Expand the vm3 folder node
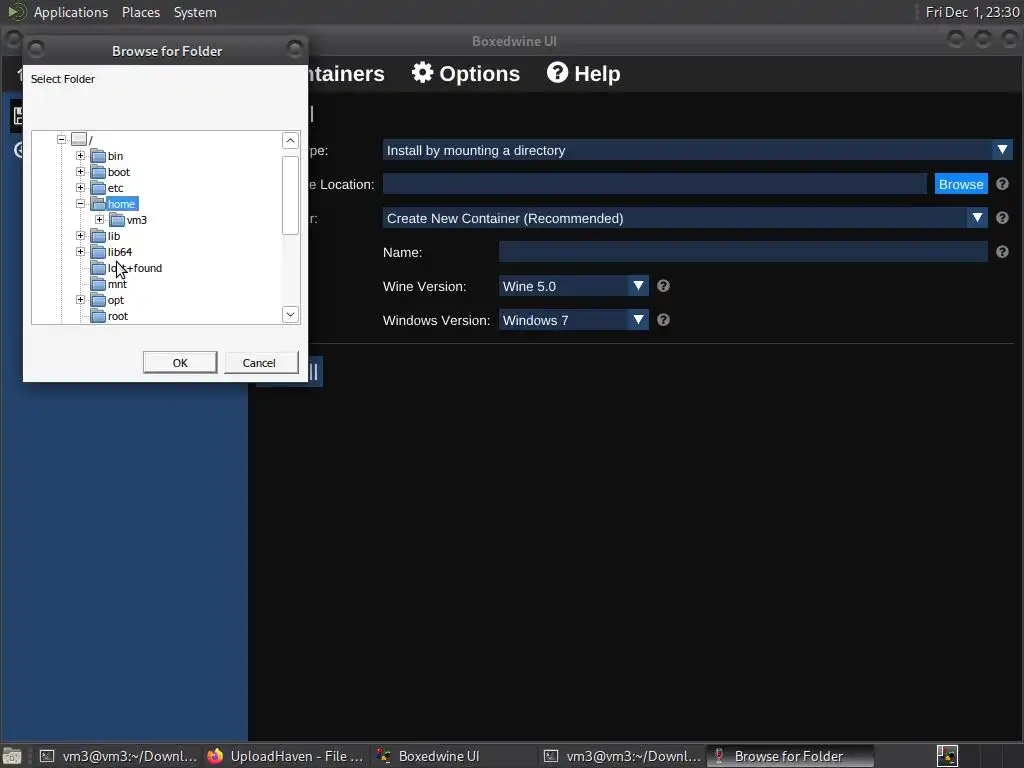Image resolution: width=1024 pixels, height=768 pixels. pyautogui.click(x=99, y=219)
